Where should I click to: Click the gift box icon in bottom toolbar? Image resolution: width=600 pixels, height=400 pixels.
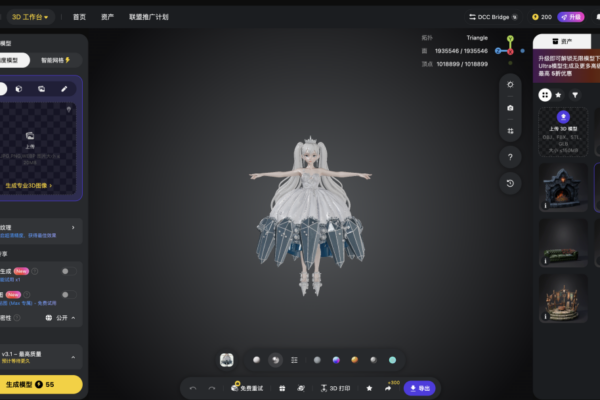282,388
